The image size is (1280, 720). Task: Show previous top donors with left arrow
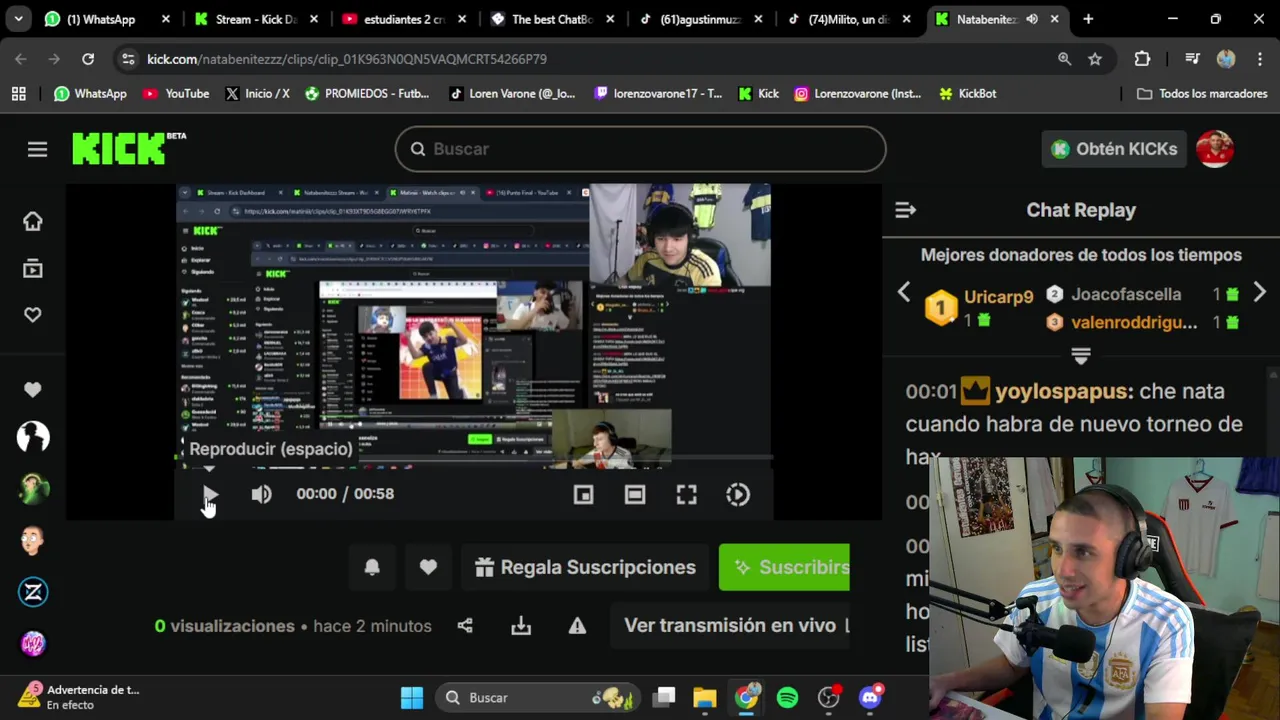[x=904, y=293]
